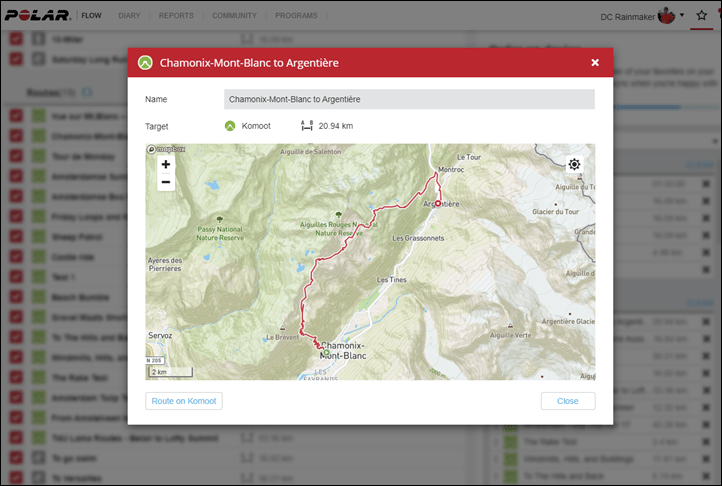The width and height of the screenshot is (722, 486).
Task: Toggle favorite checkbox for Beach Bumble
Action: pos(16,297)
